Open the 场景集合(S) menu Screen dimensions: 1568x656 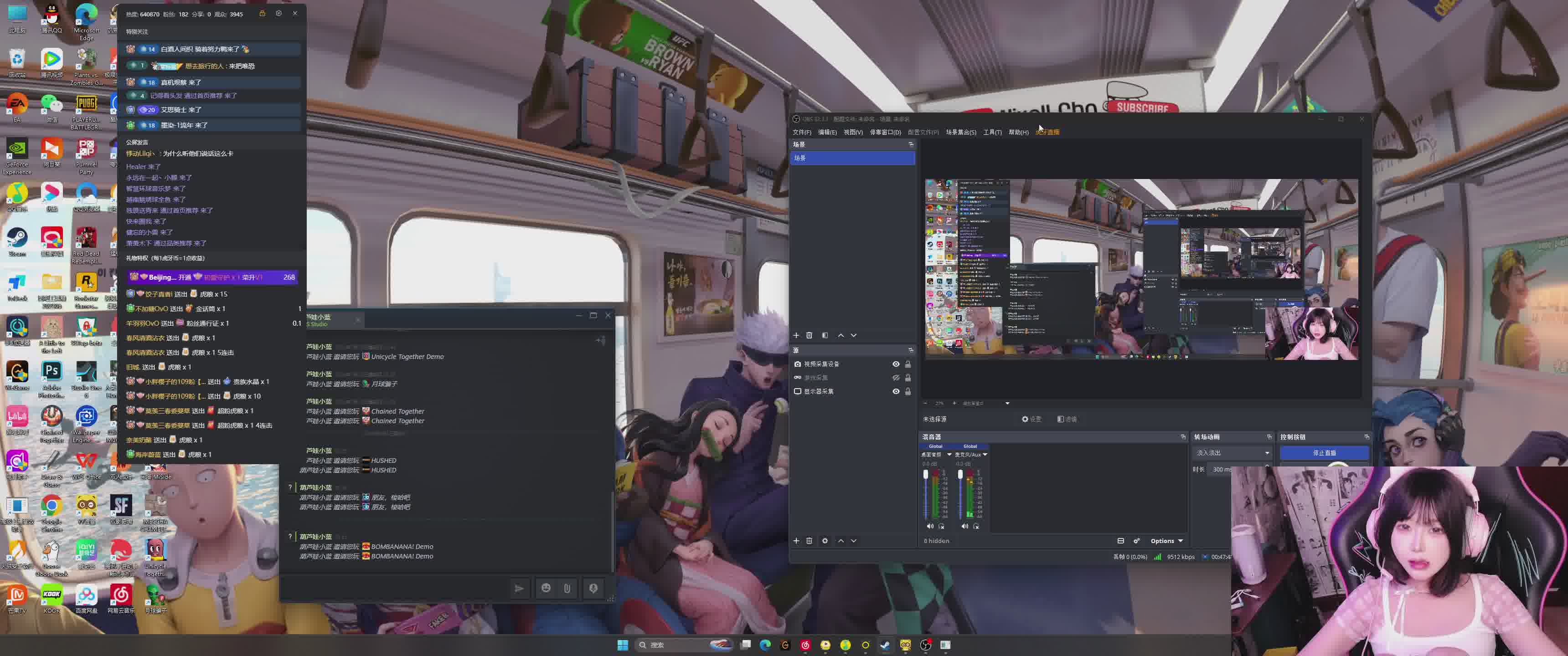pos(960,132)
